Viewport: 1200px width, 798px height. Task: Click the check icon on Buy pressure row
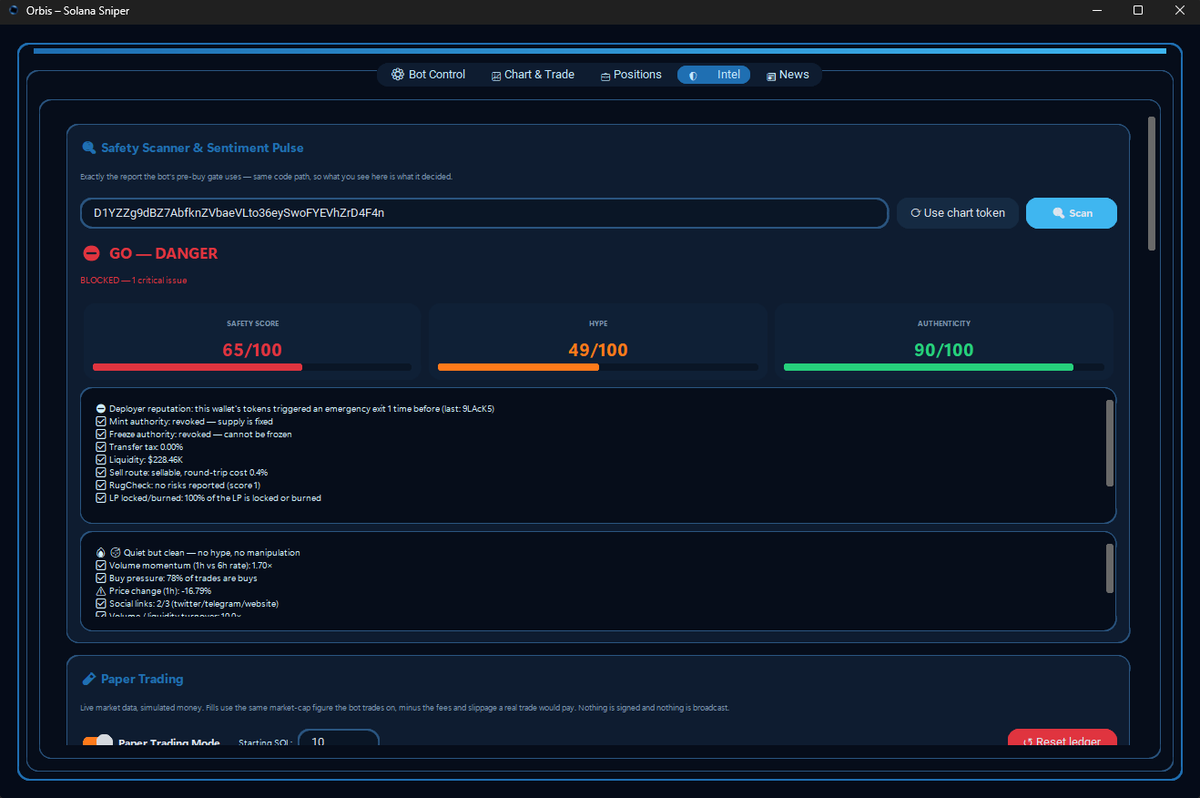101,578
